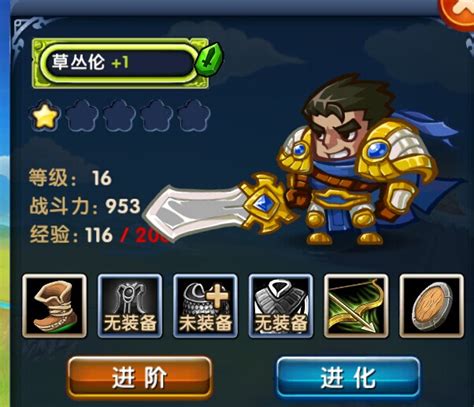Click the 进化 blue evolve button
This screenshot has height=407, width=474.
348,378
